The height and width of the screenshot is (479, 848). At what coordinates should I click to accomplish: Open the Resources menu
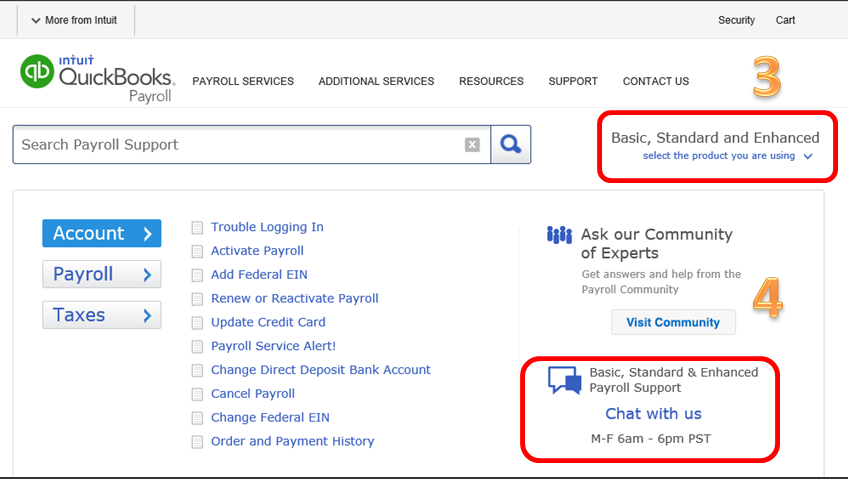tap(491, 81)
